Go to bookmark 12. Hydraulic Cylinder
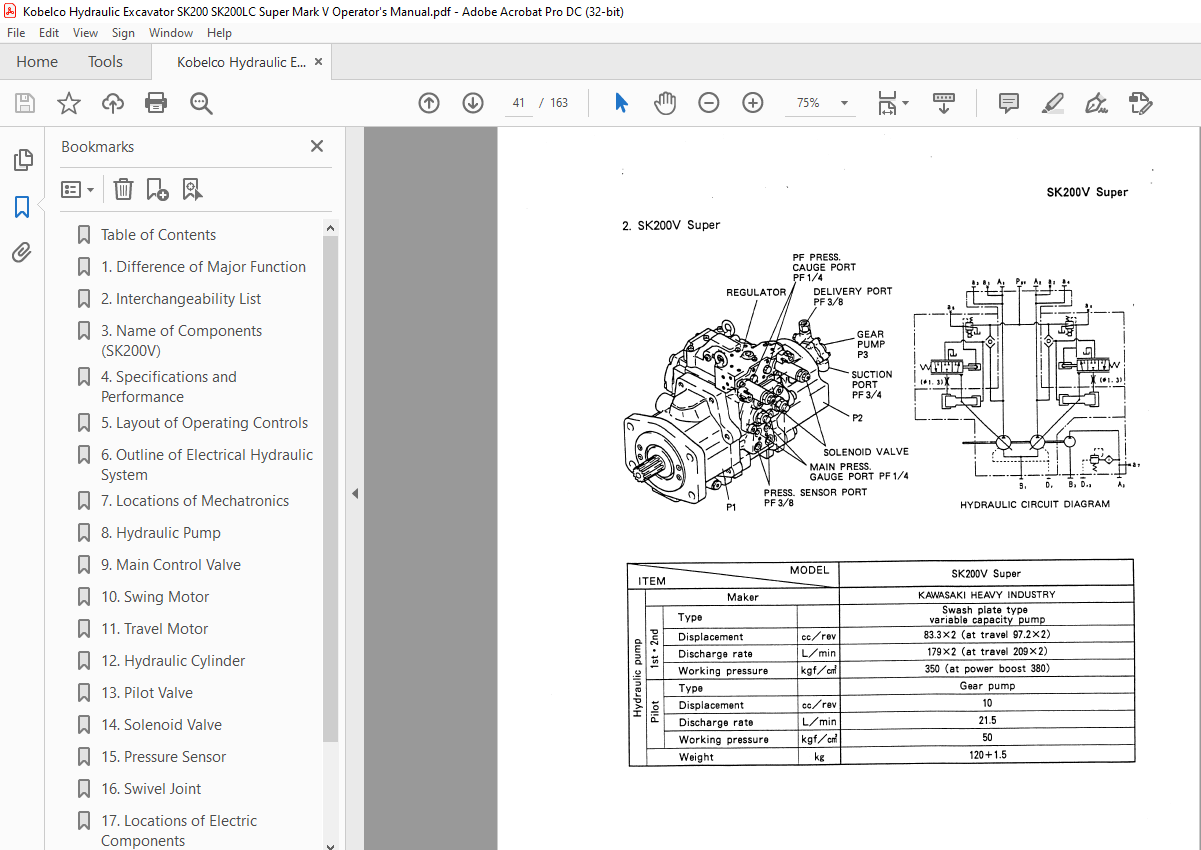The height and width of the screenshot is (850, 1201). (x=173, y=661)
